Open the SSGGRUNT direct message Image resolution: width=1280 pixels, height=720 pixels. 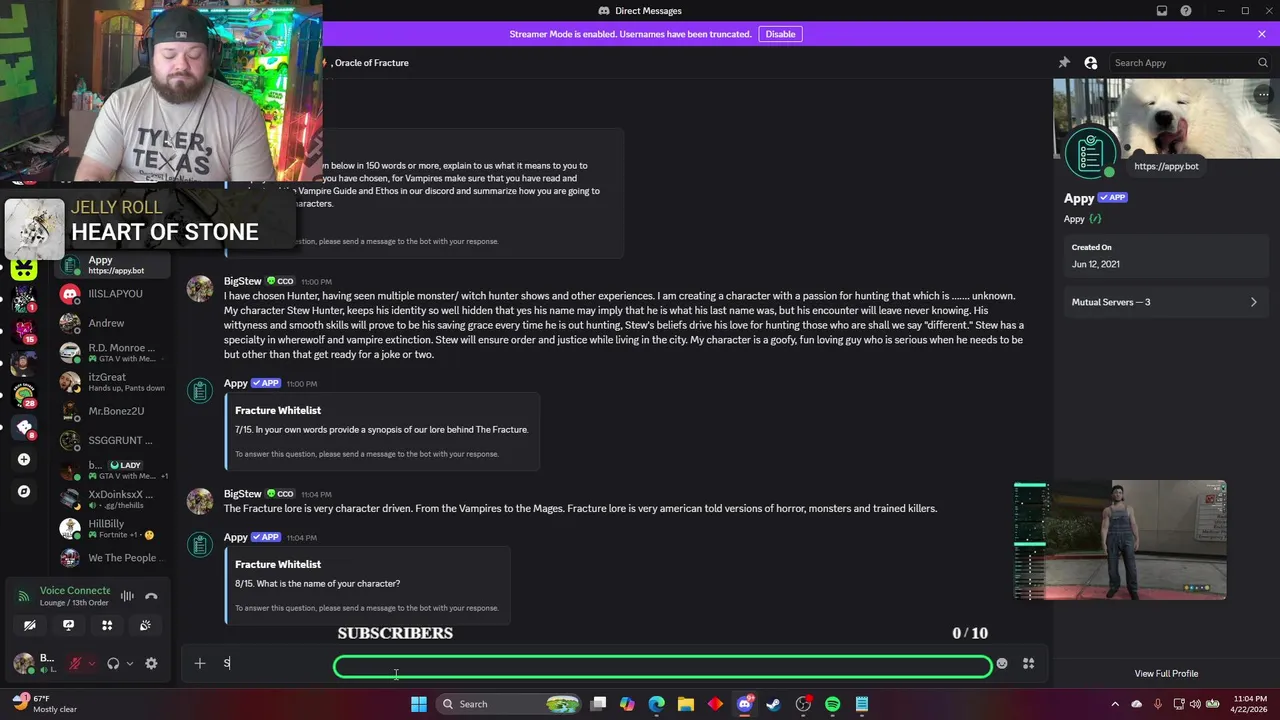tap(112, 440)
